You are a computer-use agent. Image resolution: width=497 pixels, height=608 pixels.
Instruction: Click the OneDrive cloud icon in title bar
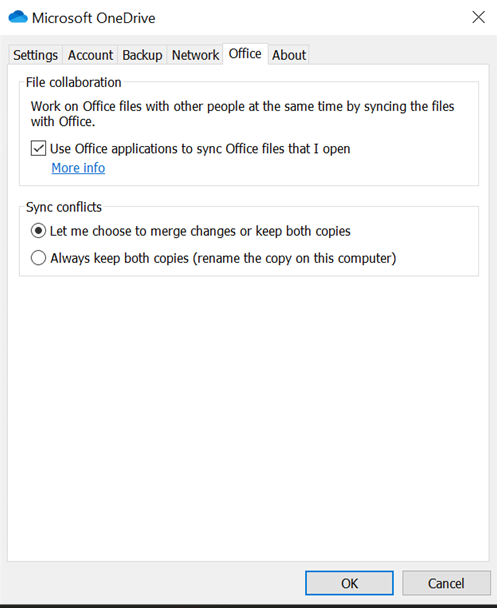[x=18, y=17]
